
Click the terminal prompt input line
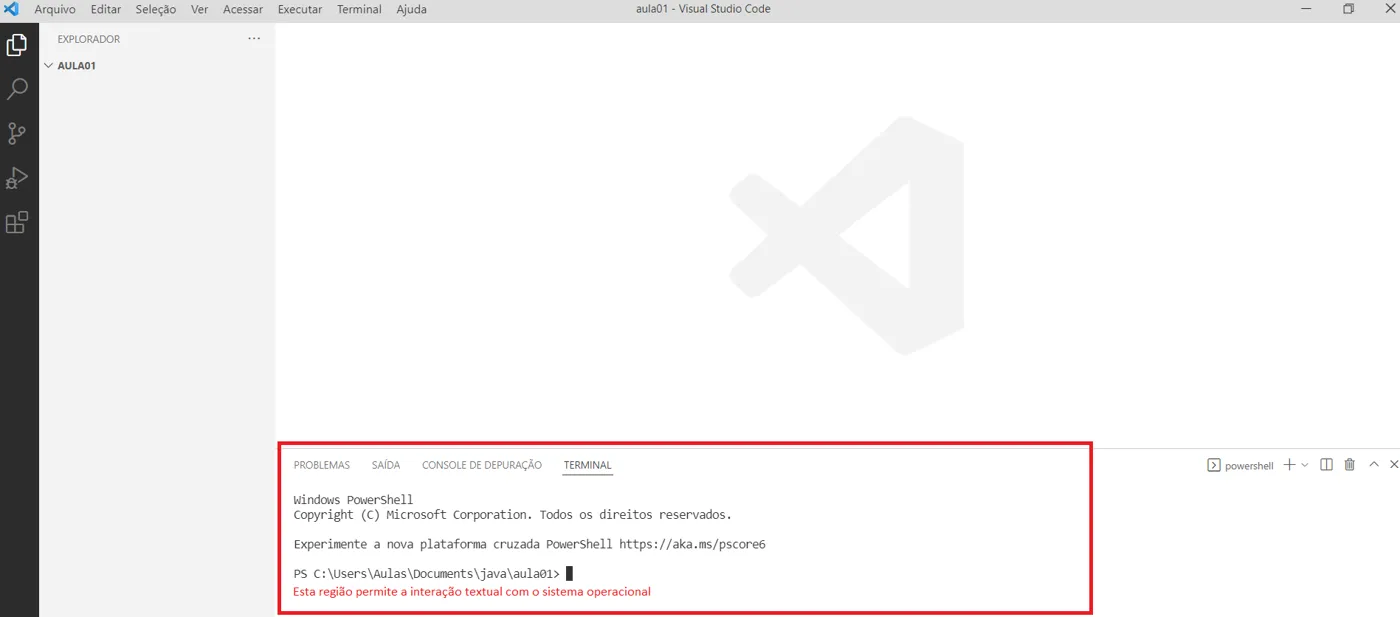(433, 574)
